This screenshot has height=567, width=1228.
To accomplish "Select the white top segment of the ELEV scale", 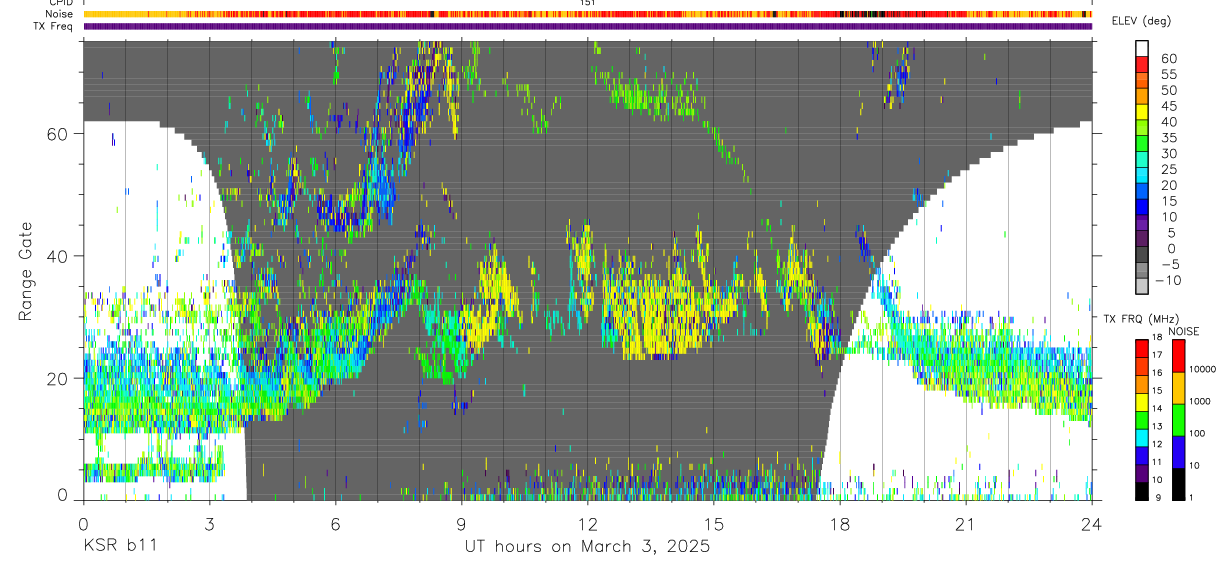I will pos(1142,46).
